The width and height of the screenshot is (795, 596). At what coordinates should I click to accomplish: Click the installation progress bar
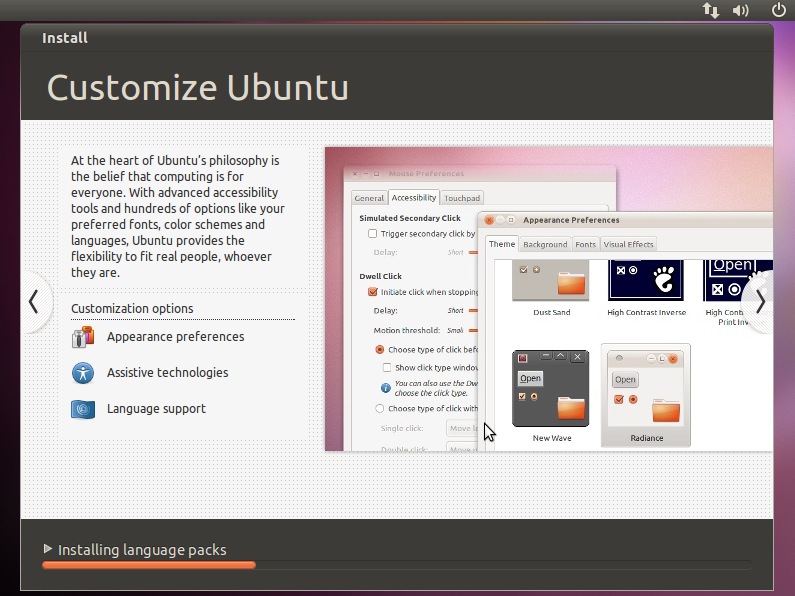pyautogui.click(x=396, y=565)
